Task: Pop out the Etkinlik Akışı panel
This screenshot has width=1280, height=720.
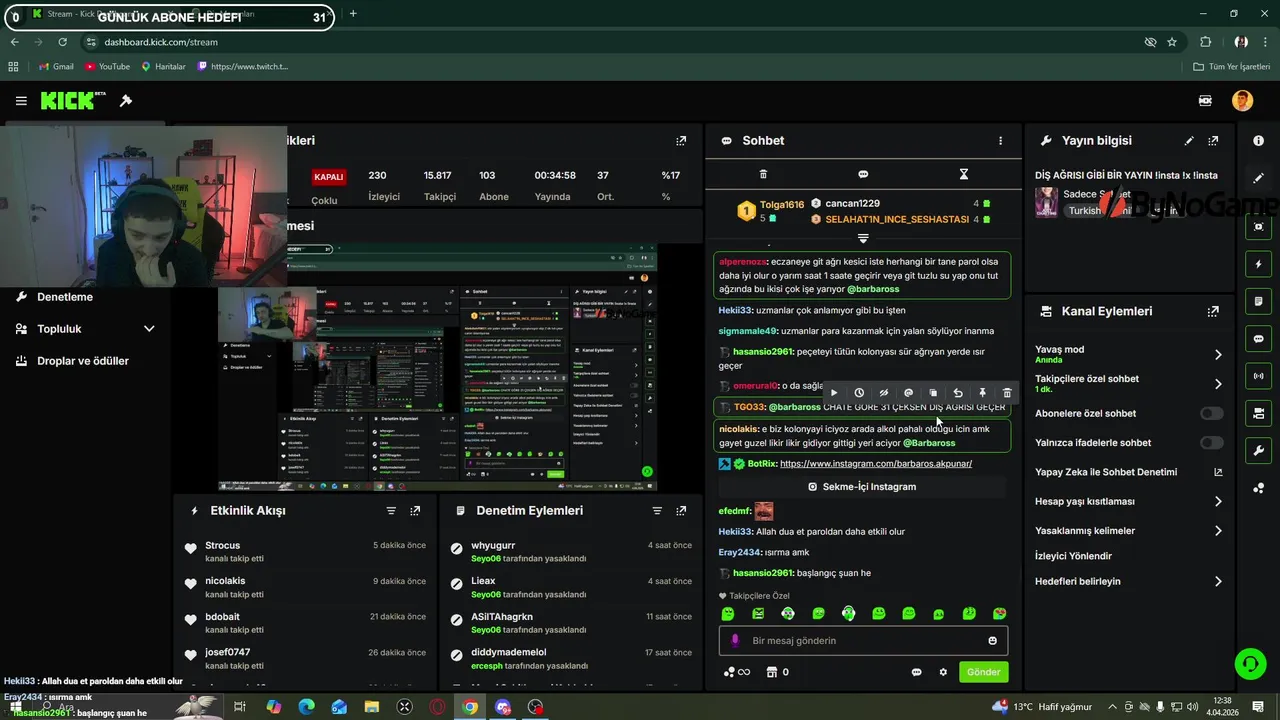Action: click(415, 511)
